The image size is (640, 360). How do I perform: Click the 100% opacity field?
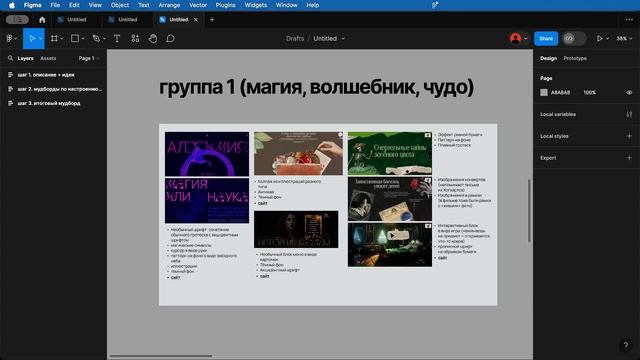pyautogui.click(x=589, y=93)
